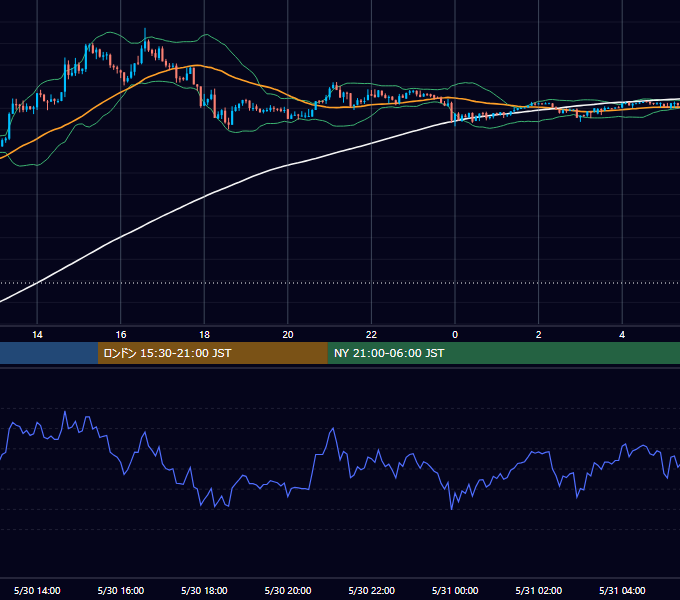The width and height of the screenshot is (680, 600).
Task: Click the 5/31 00:00 date label
Action: tap(455, 590)
